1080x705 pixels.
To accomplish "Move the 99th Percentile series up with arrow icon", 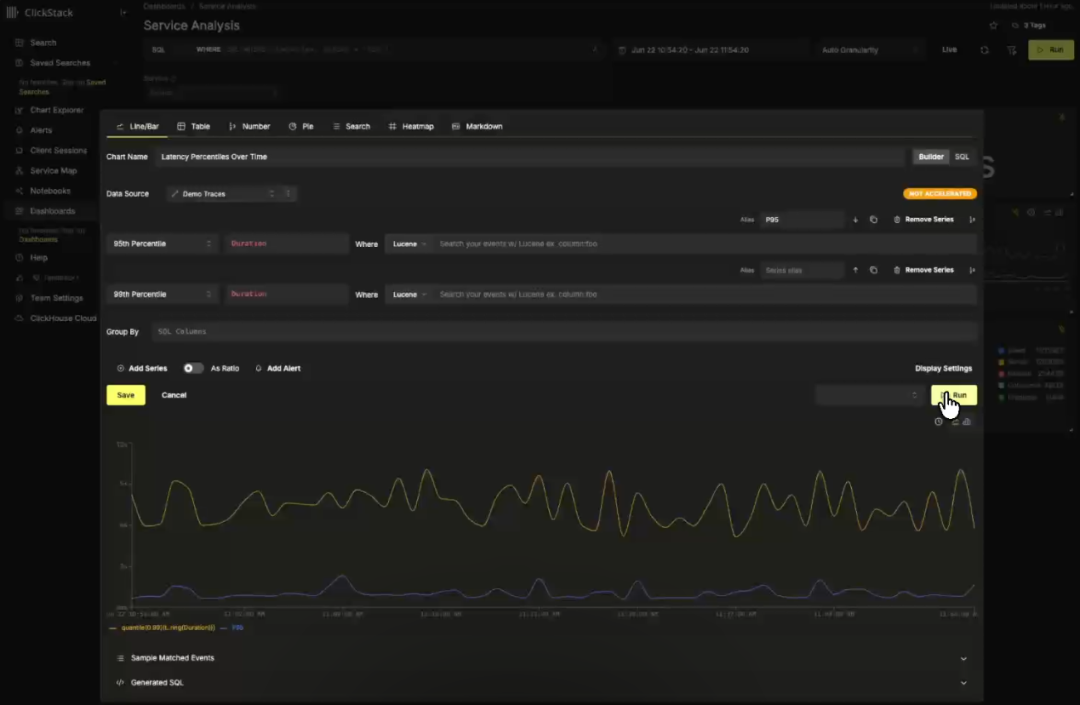I will 855,270.
